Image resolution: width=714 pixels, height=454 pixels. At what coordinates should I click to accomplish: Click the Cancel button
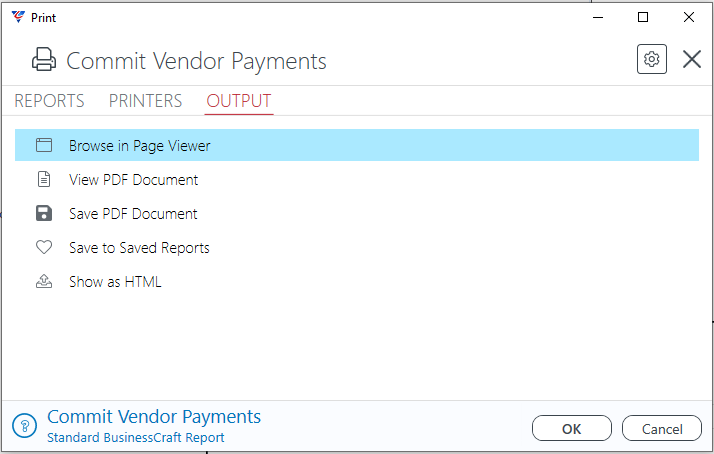pyautogui.click(x=662, y=428)
